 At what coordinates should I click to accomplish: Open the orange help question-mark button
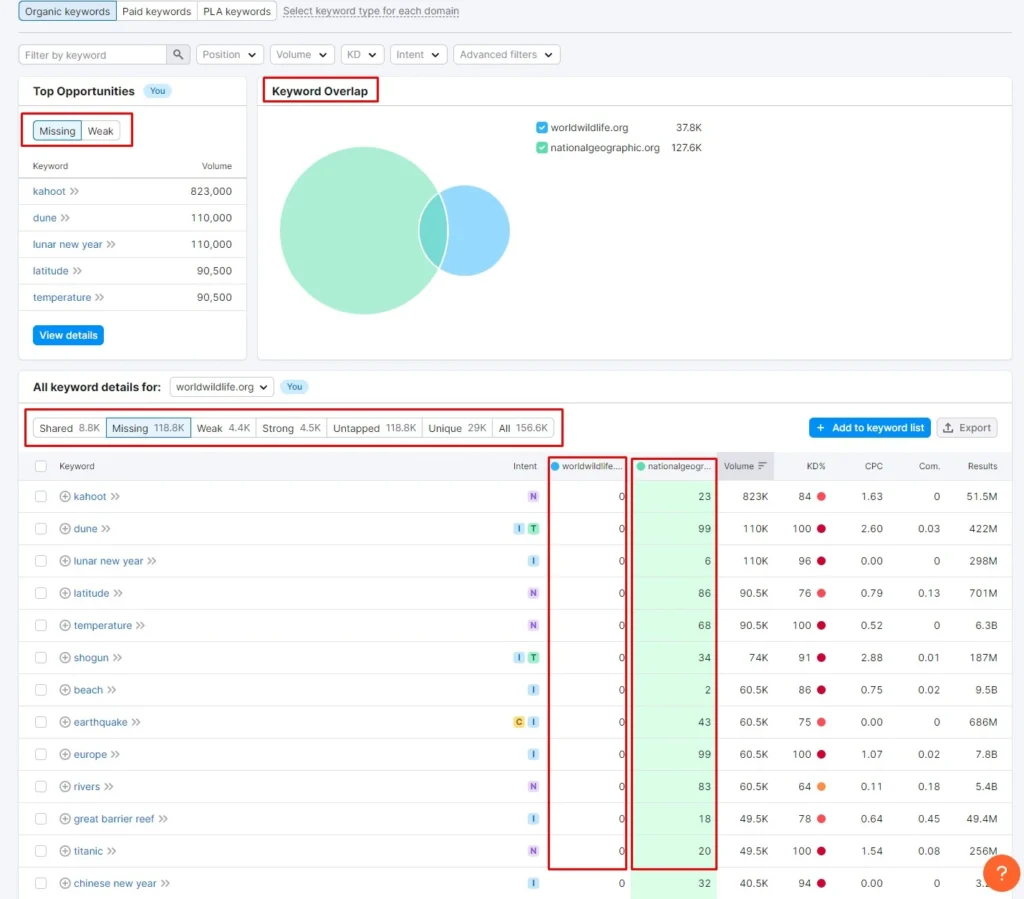1001,873
